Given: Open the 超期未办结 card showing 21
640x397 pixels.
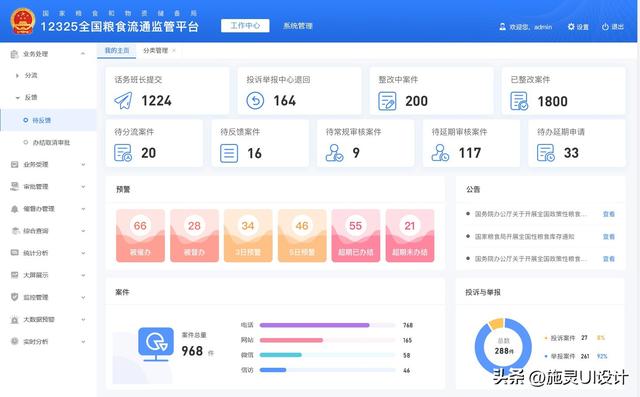Looking at the screenshot, I should click(410, 235).
